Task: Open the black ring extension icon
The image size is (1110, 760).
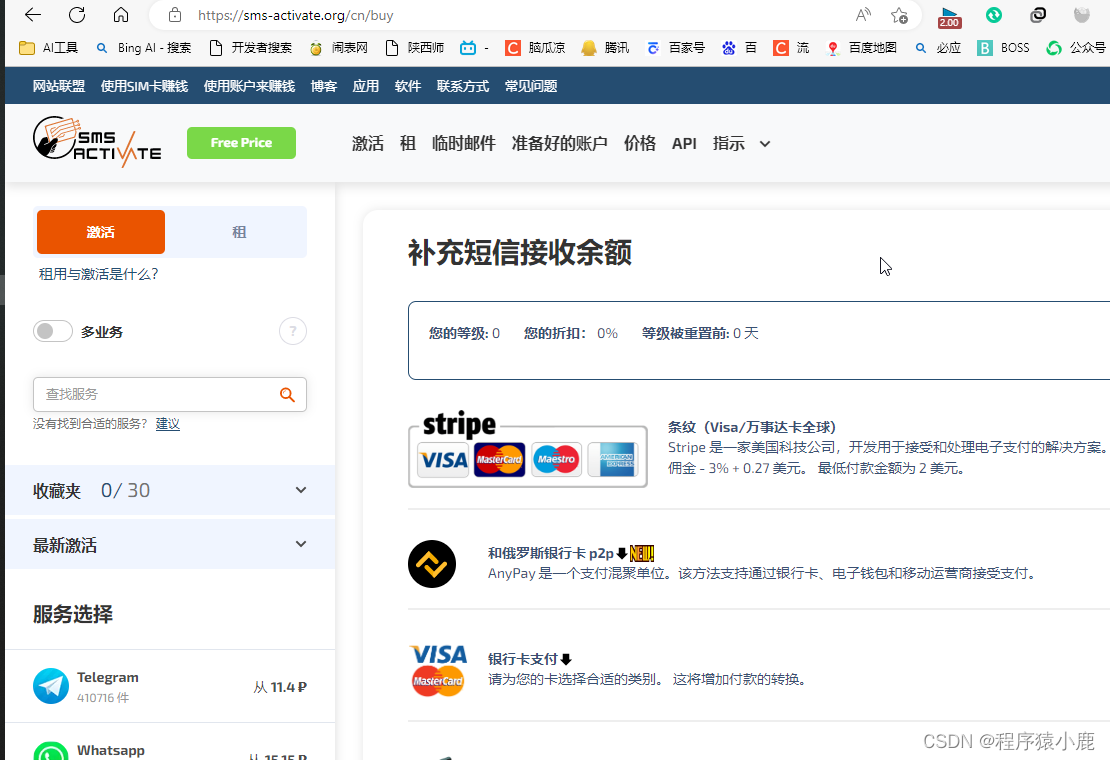Action: pyautogui.click(x=1038, y=15)
